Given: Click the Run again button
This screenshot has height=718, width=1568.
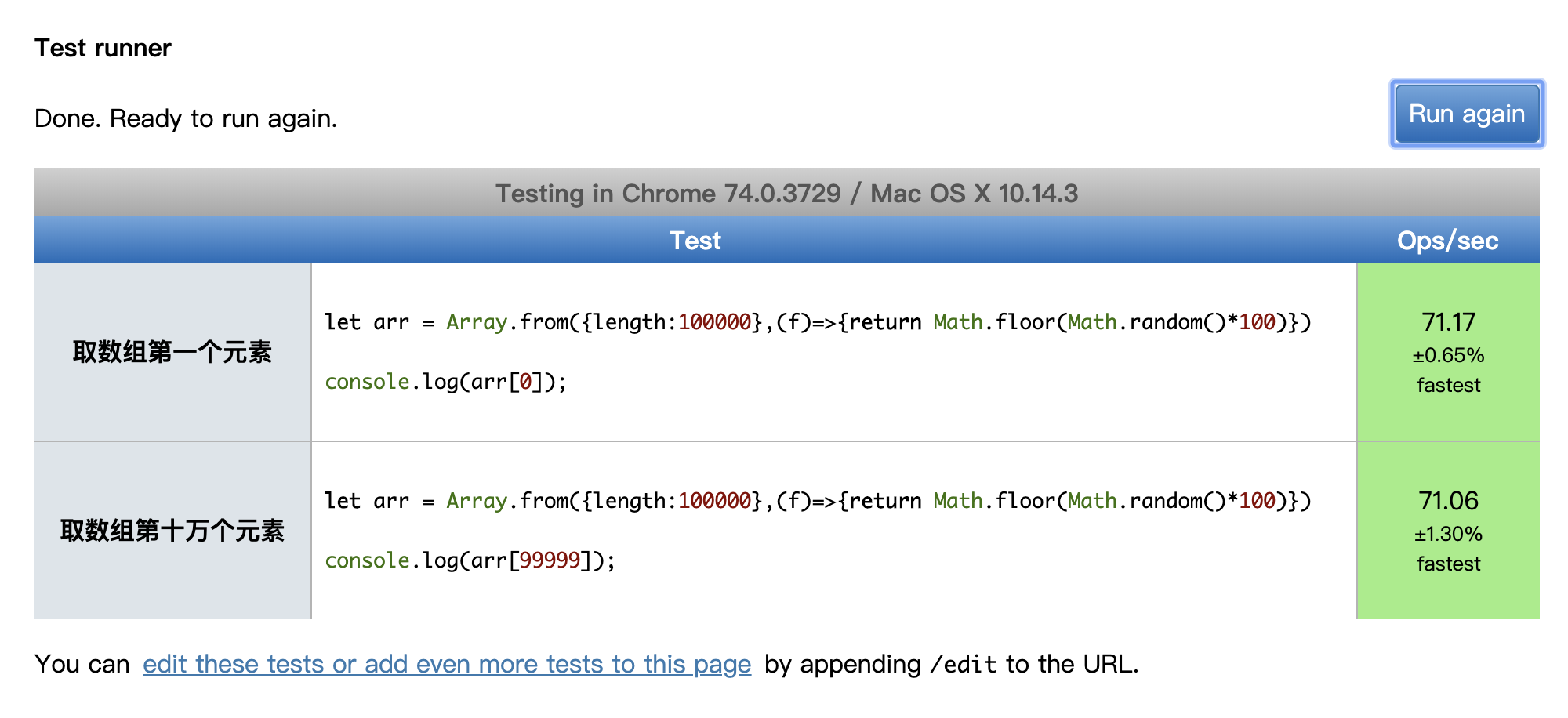Looking at the screenshot, I should coord(1466,114).
